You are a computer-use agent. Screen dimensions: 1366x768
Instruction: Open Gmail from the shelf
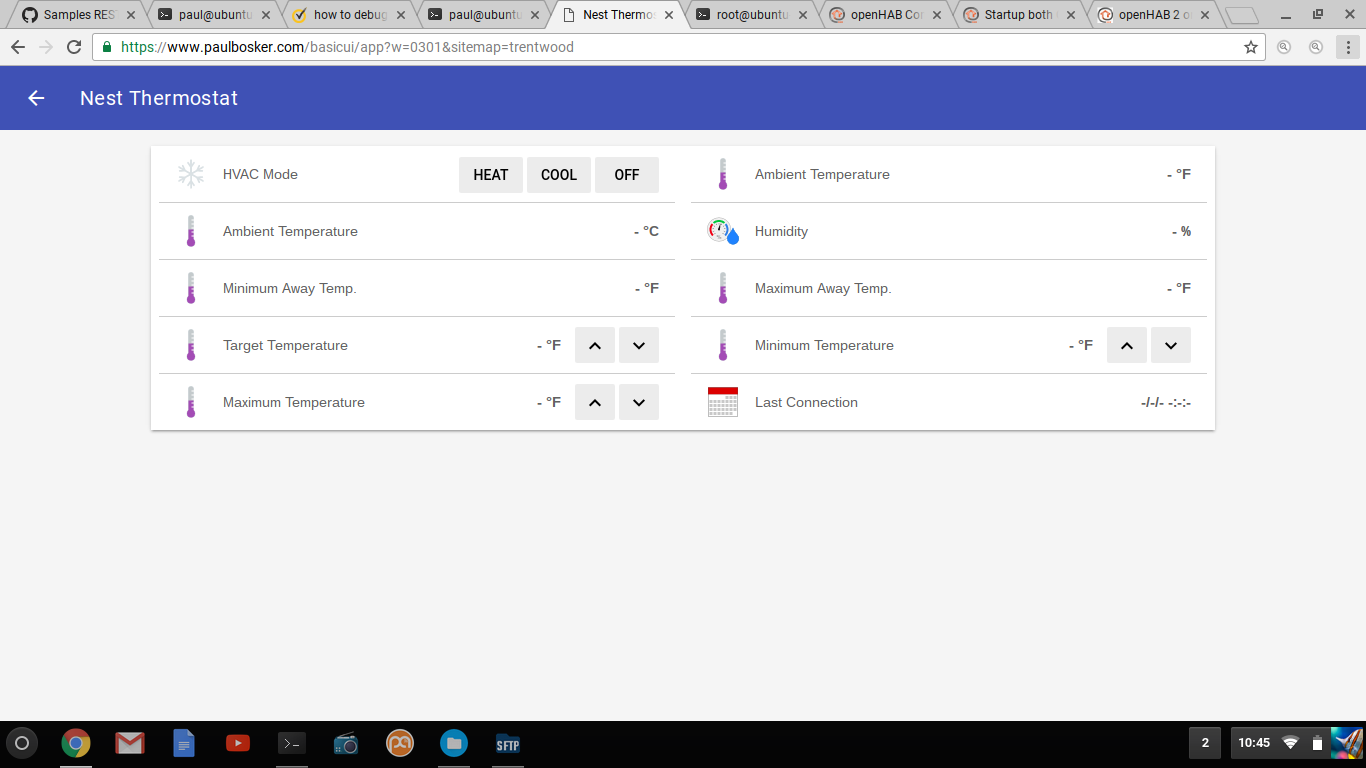click(x=130, y=743)
